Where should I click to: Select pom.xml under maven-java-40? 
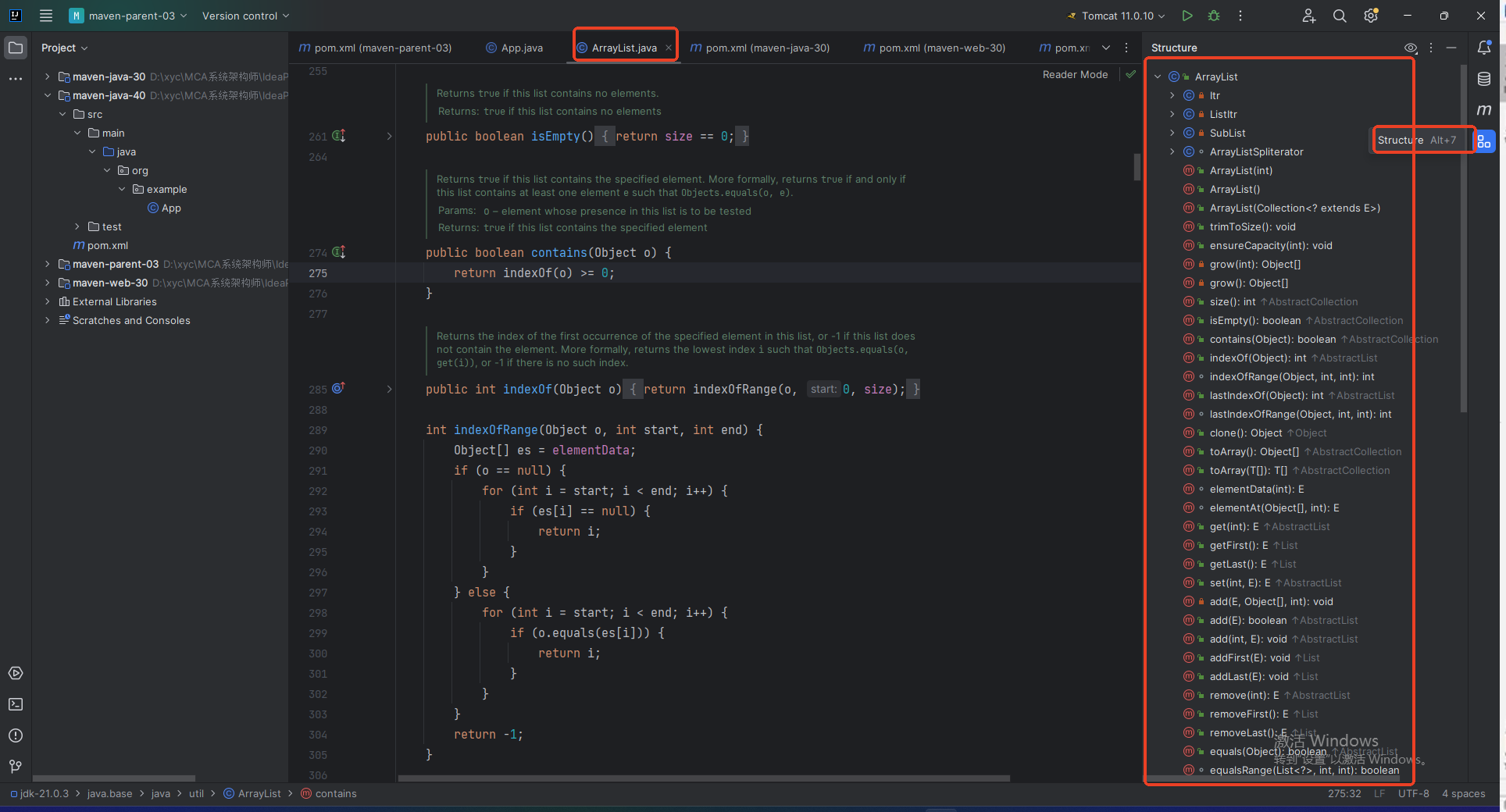coord(101,245)
